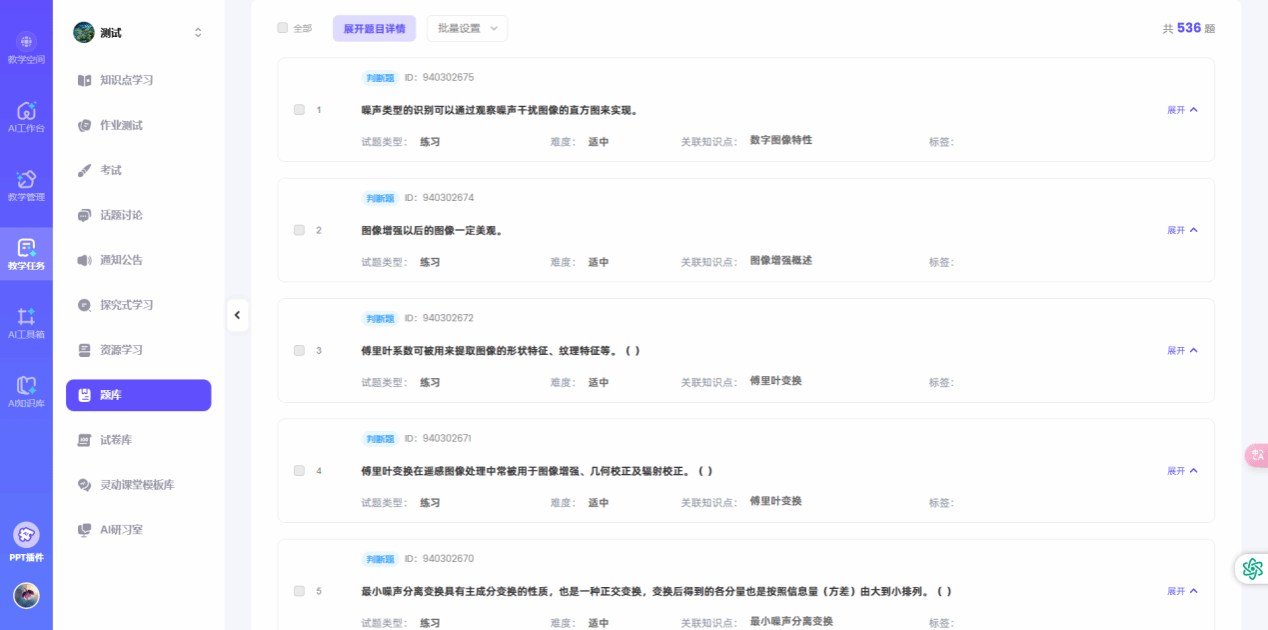Click the pink floating widget on right edge
Image resolution: width=1268 pixels, height=630 pixels.
click(x=1256, y=455)
